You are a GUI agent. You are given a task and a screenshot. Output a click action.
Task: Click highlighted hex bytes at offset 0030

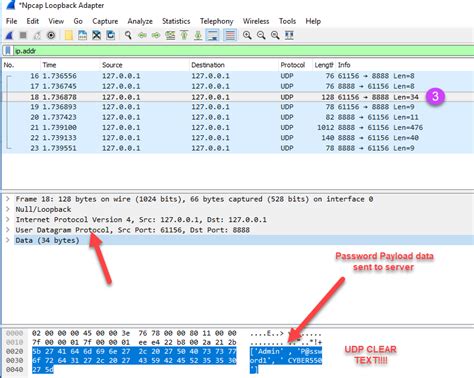(x=134, y=360)
